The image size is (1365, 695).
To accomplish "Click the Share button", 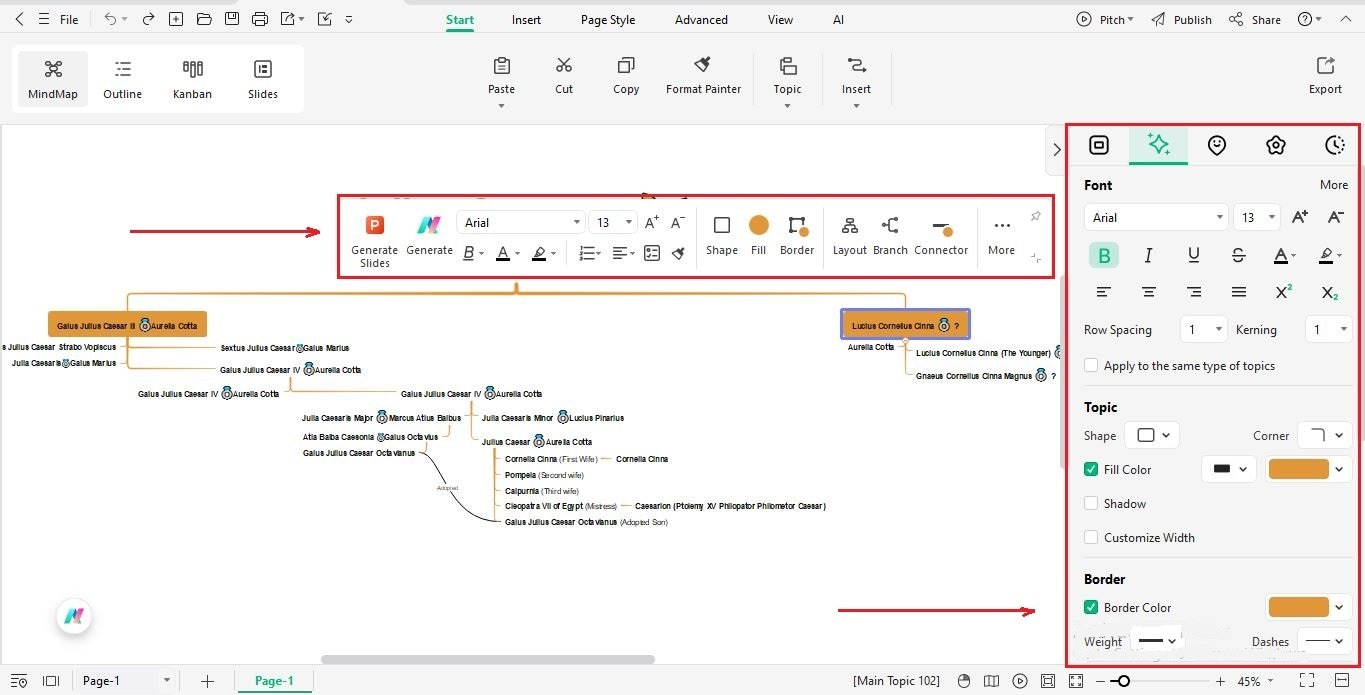I will 1255,19.
